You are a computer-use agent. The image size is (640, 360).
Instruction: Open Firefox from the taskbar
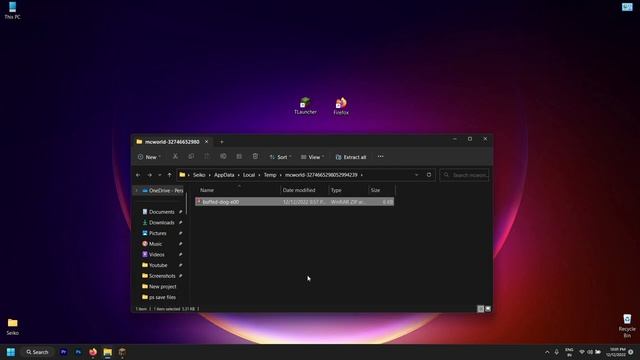(93, 352)
